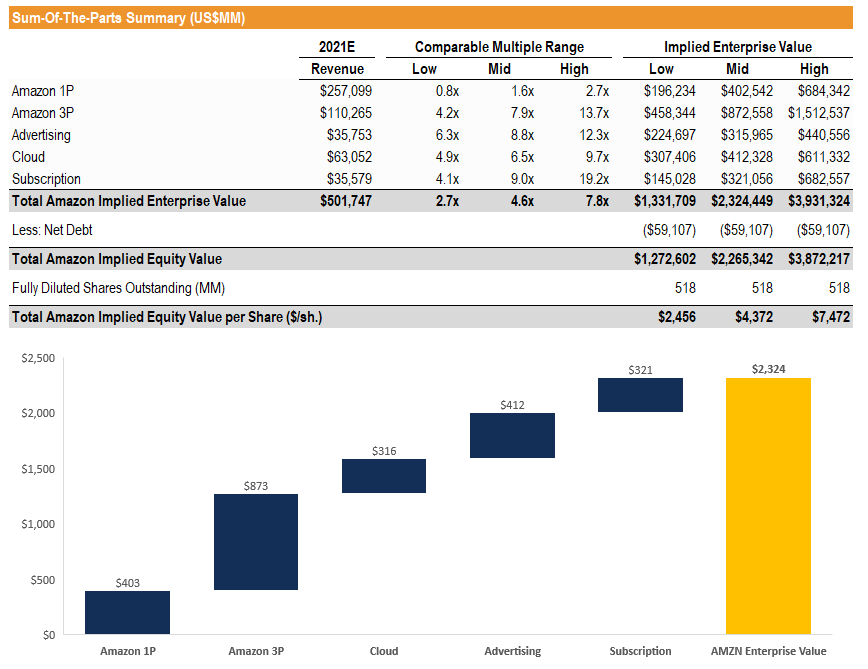
Task: Click Subscription mid value $321,056
Action: 746,179
